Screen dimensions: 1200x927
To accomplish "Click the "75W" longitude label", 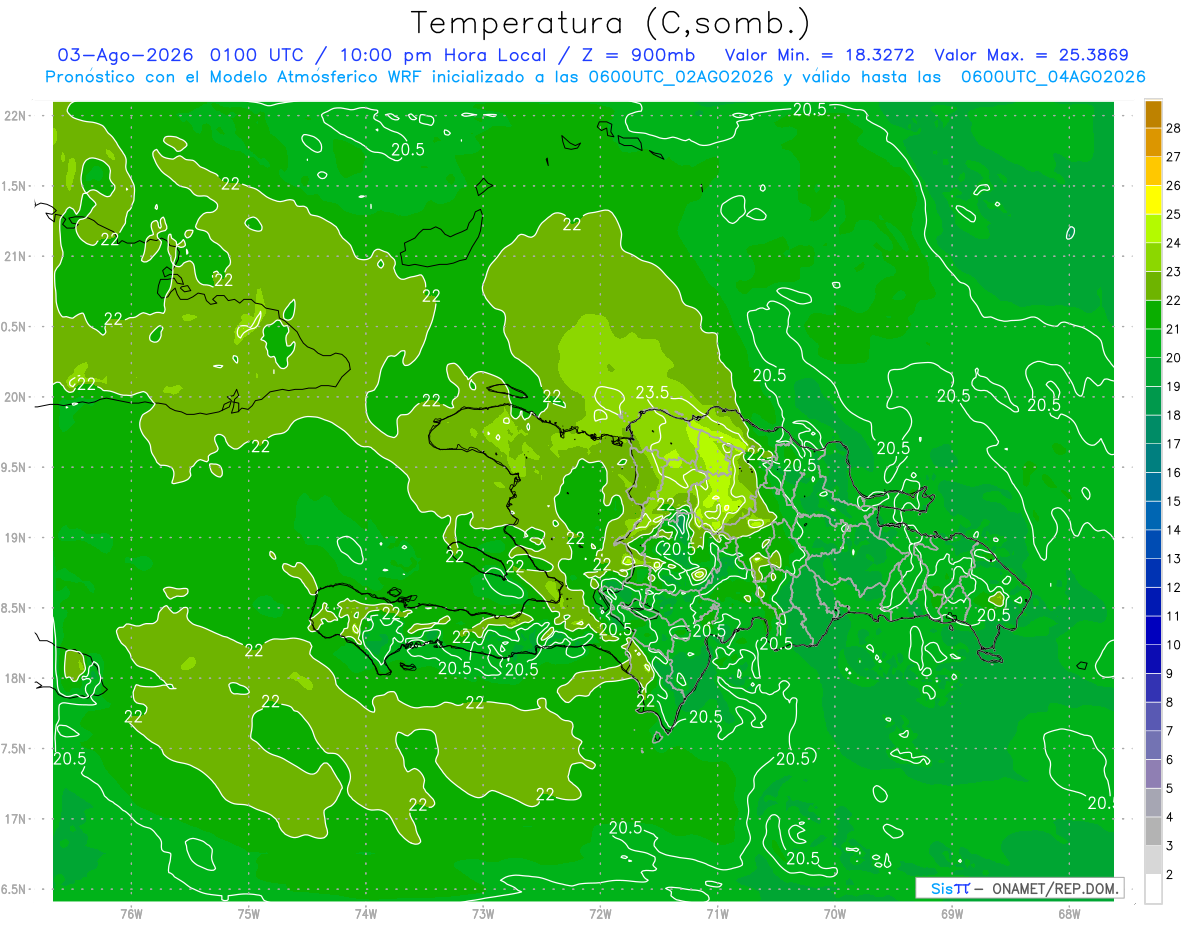I will pyautogui.click(x=249, y=913).
